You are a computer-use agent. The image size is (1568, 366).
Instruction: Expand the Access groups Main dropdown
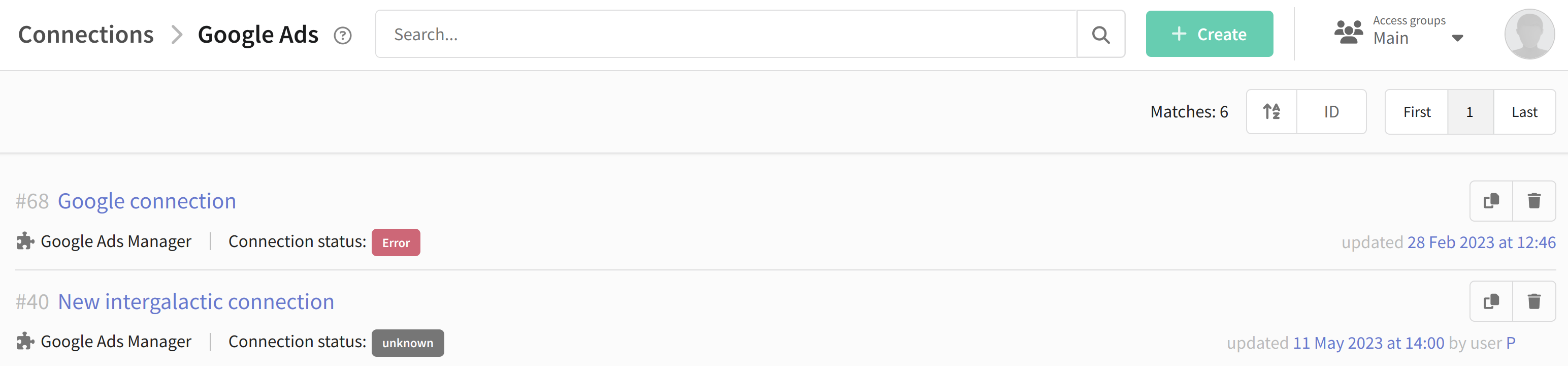(1457, 38)
